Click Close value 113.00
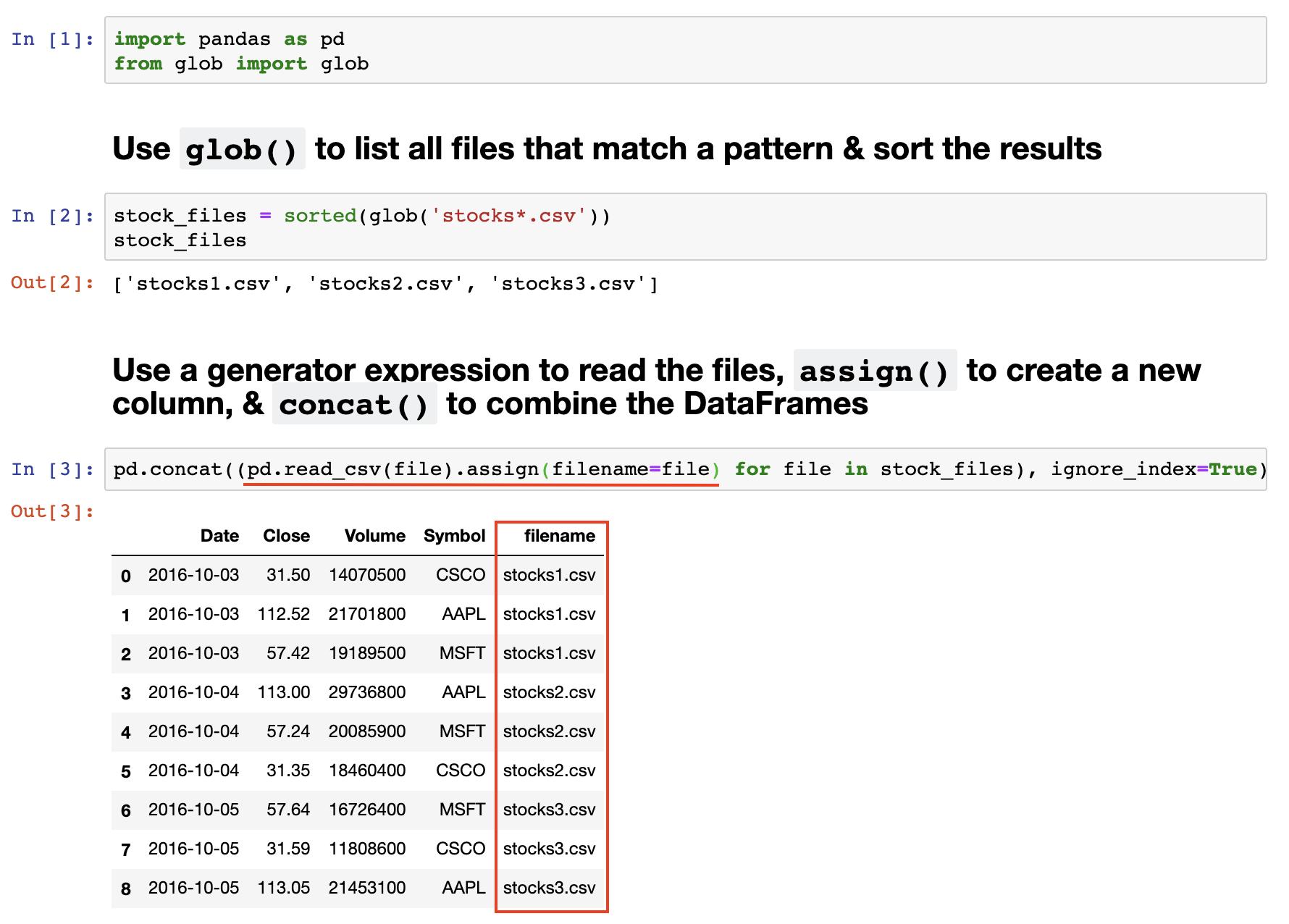 coord(284,692)
